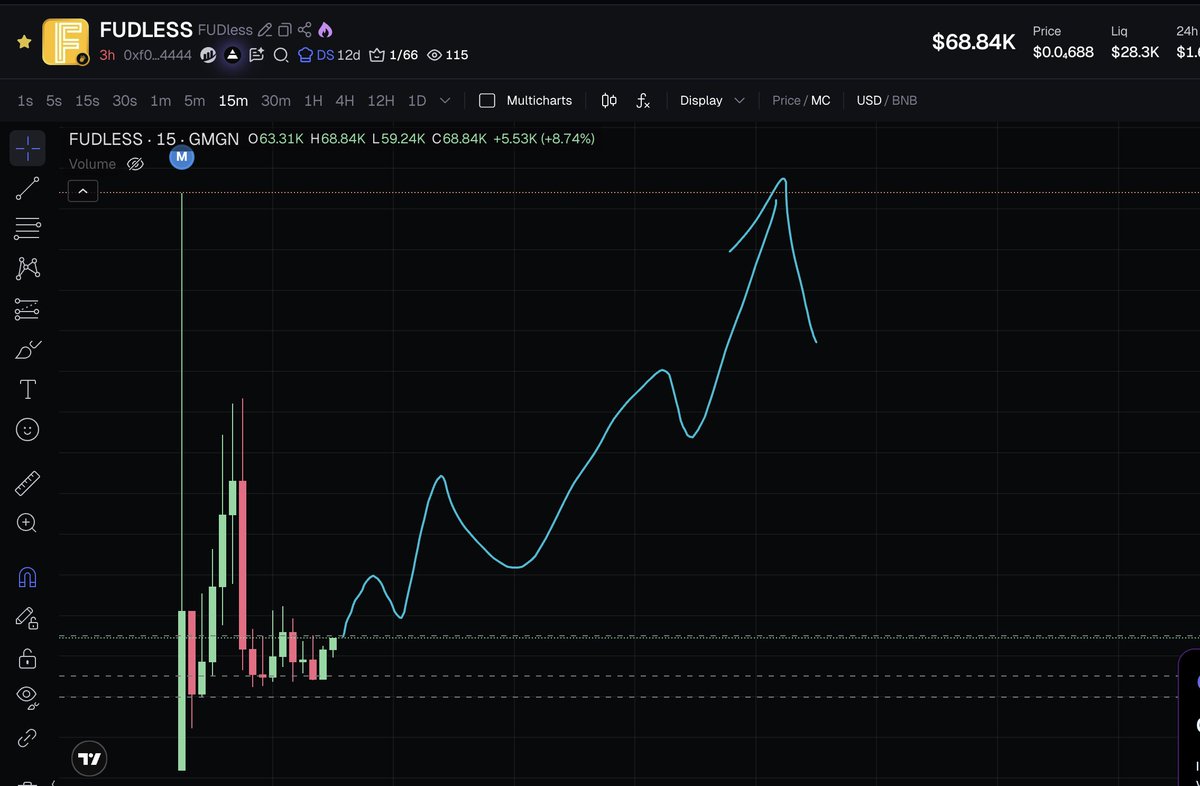Switch to the 15s timeframe

pyautogui.click(x=87, y=100)
